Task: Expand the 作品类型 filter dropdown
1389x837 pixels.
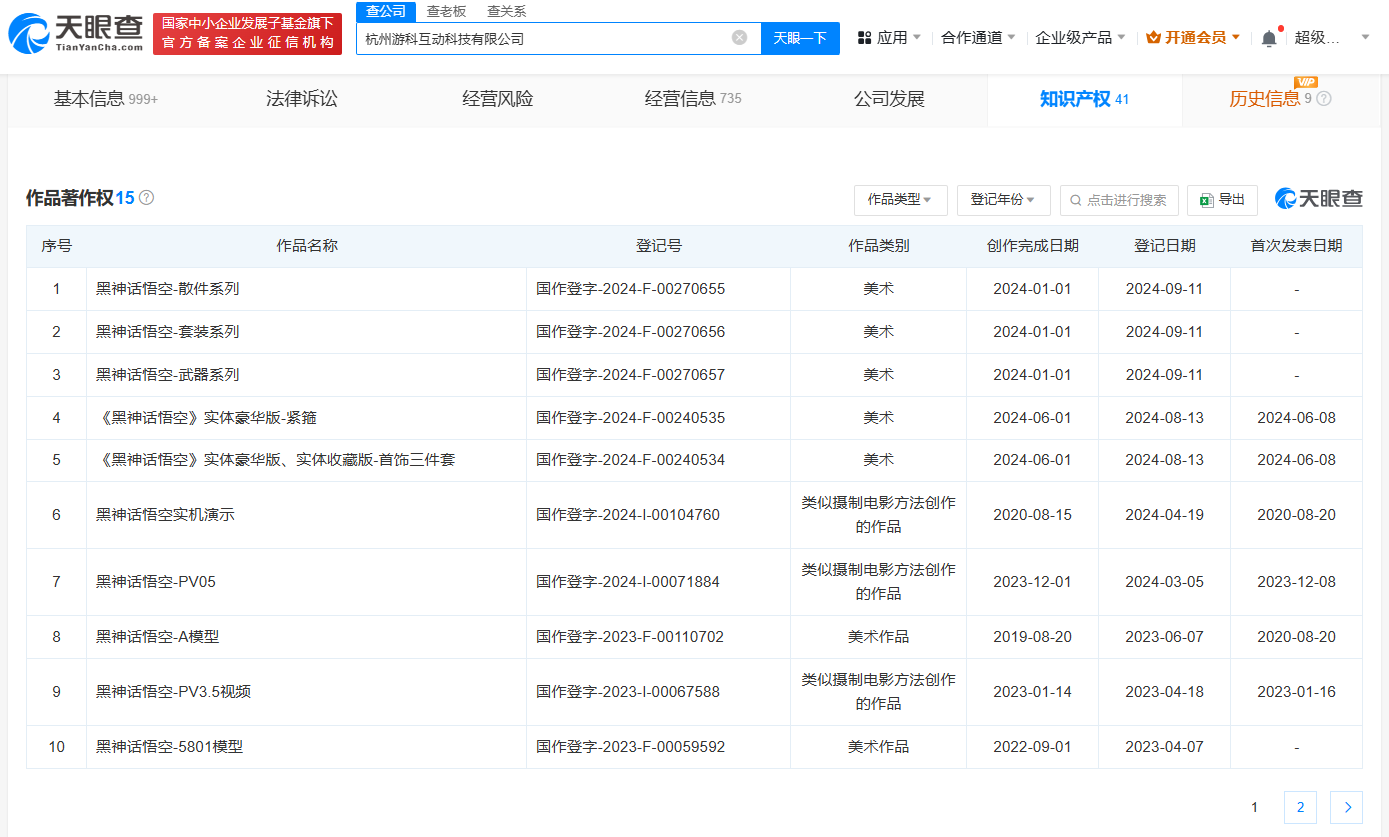Action: click(900, 200)
